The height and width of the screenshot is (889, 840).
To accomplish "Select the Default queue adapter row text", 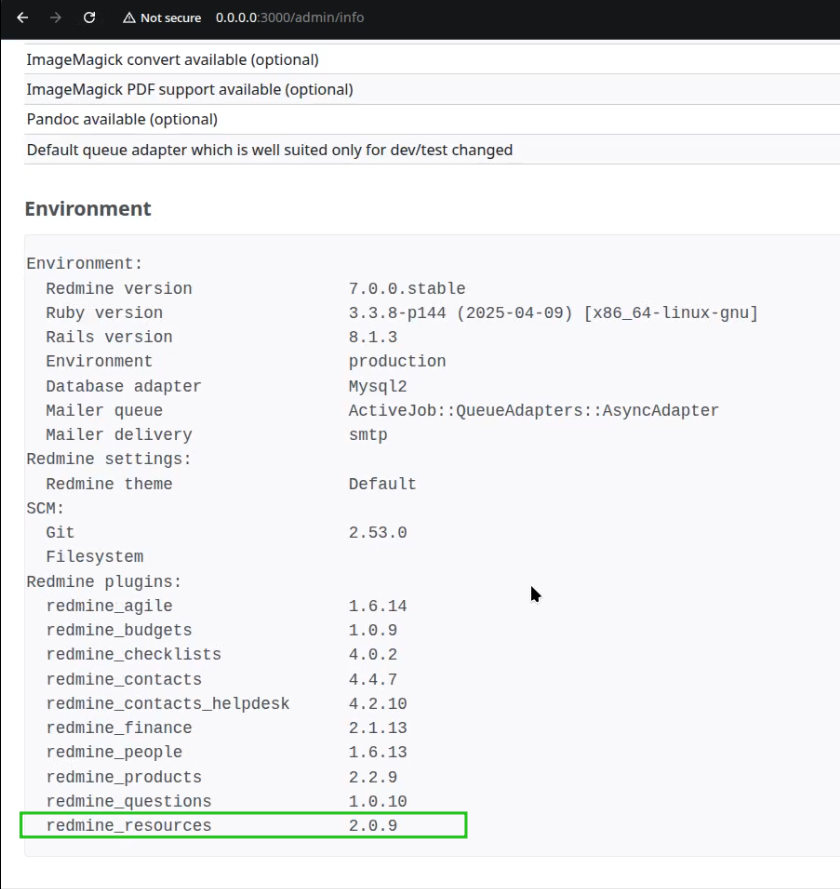I will (270, 150).
